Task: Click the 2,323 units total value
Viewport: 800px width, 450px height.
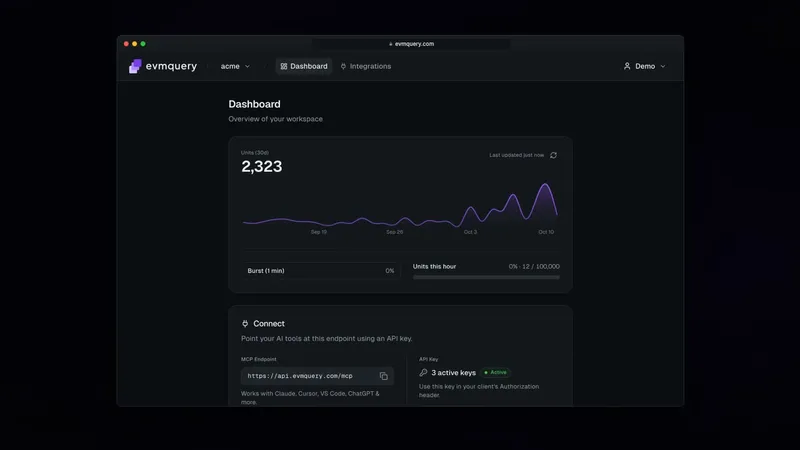Action: 262,166
